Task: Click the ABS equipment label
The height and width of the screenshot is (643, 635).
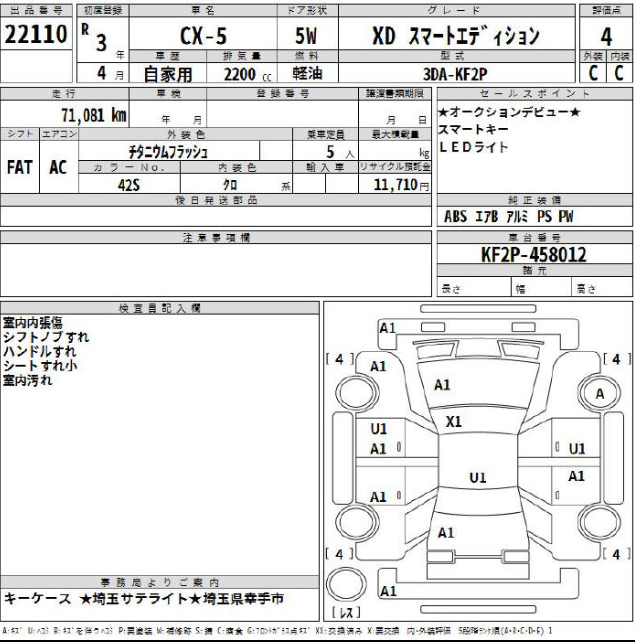Action: click(x=456, y=216)
